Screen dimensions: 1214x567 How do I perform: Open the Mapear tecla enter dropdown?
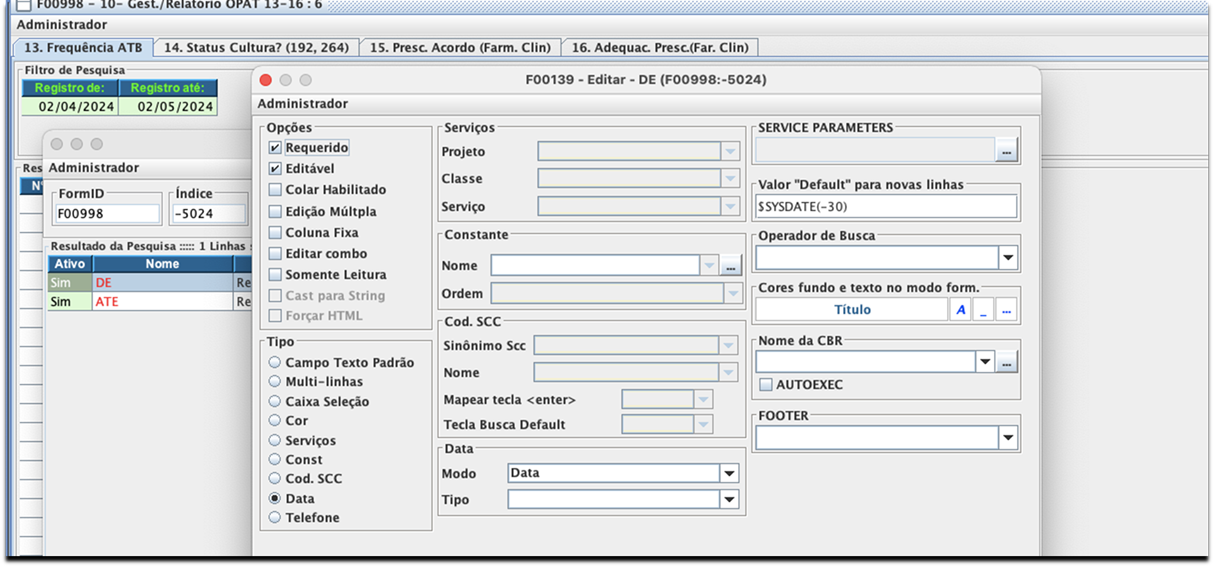tap(705, 400)
